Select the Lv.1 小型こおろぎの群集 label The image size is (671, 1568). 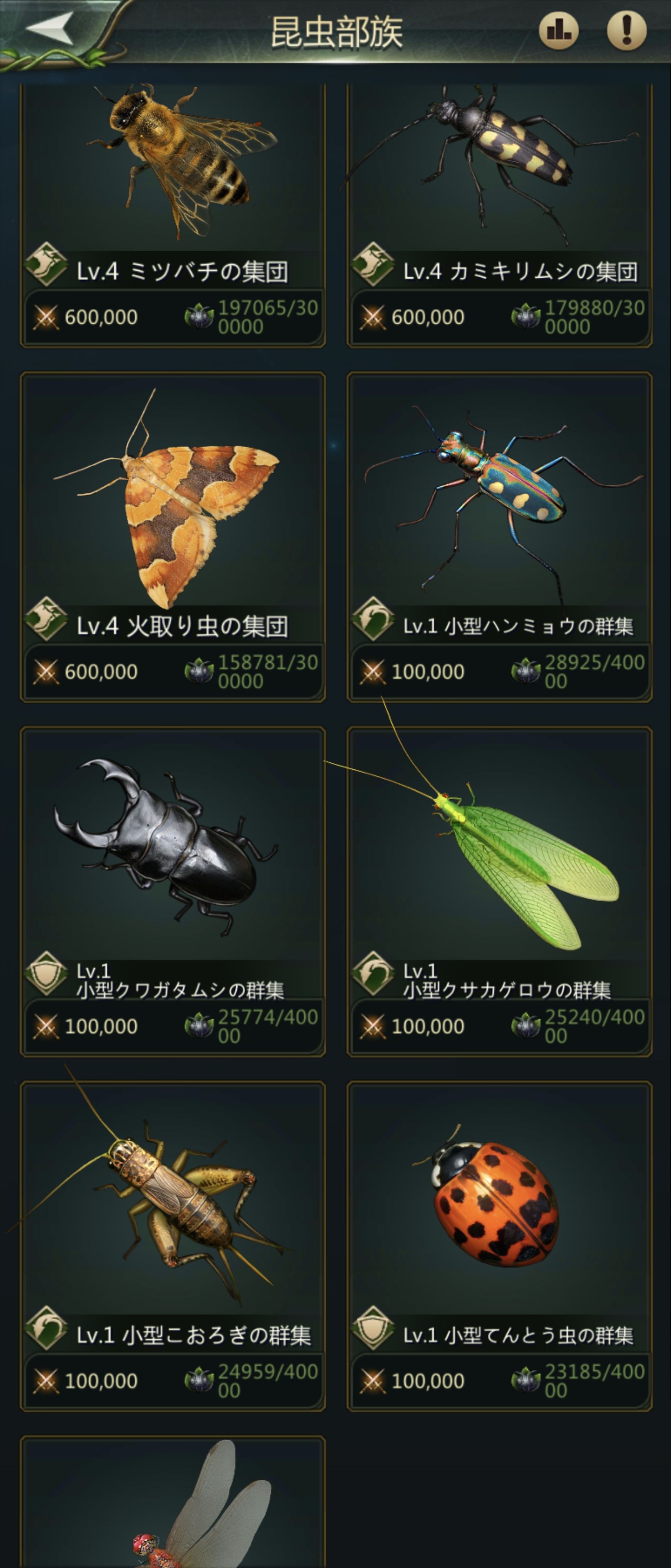click(193, 1335)
